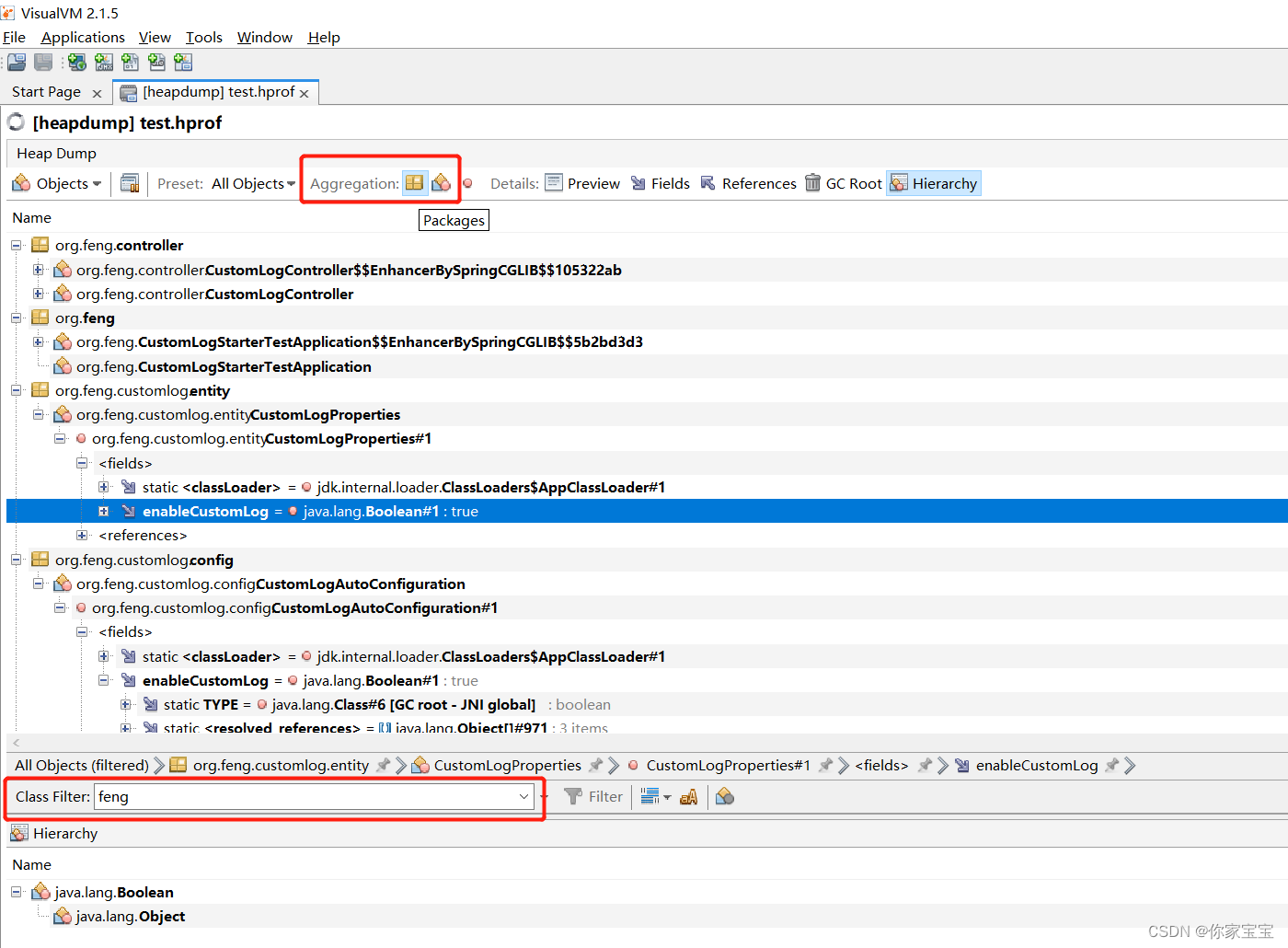This screenshot has width=1288, height=948.
Task: Pin the CustomLogProperties#1 breadcrumb
Action: 825,765
